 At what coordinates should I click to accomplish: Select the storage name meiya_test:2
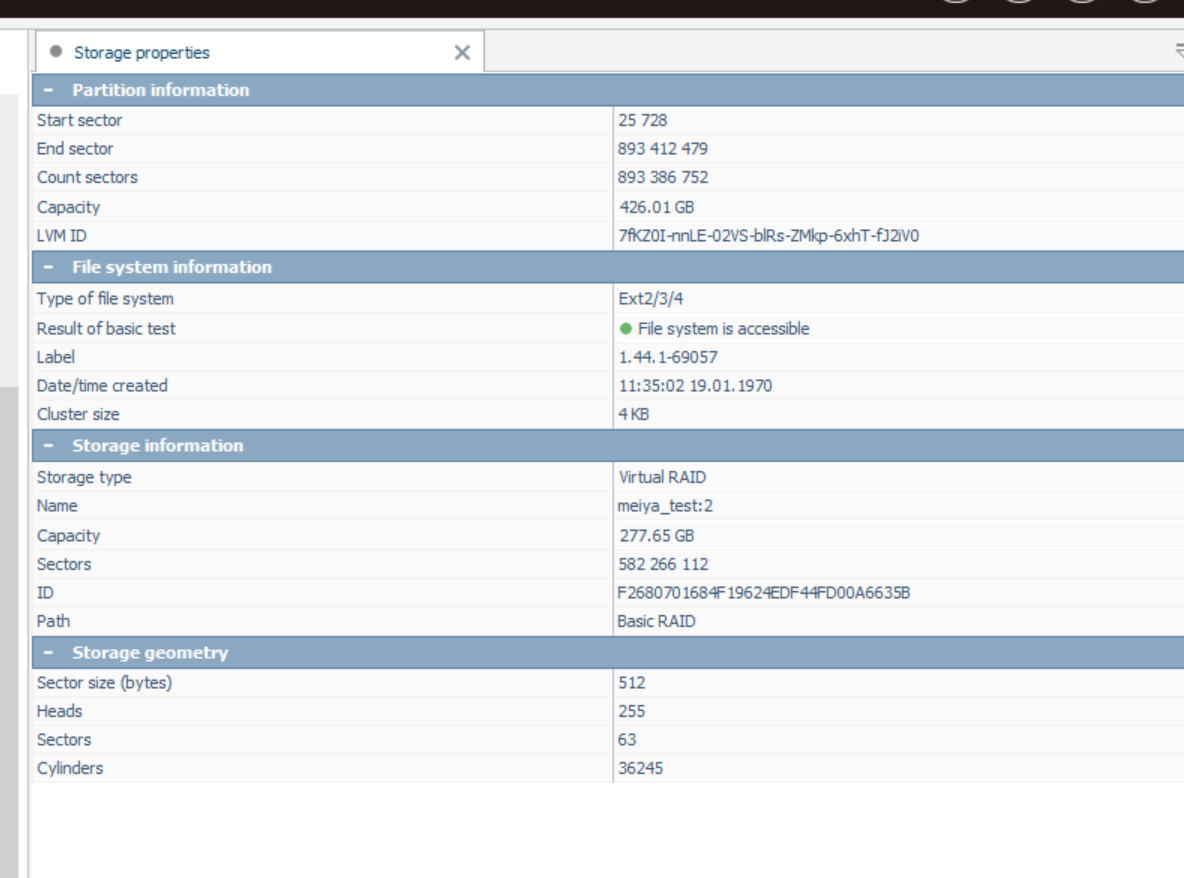pos(665,506)
